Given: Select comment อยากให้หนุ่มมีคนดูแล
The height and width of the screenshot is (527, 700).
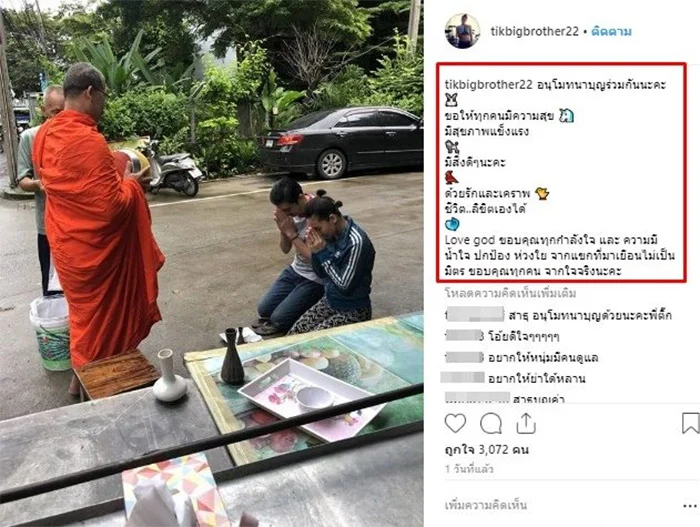Looking at the screenshot, I should tap(543, 357).
